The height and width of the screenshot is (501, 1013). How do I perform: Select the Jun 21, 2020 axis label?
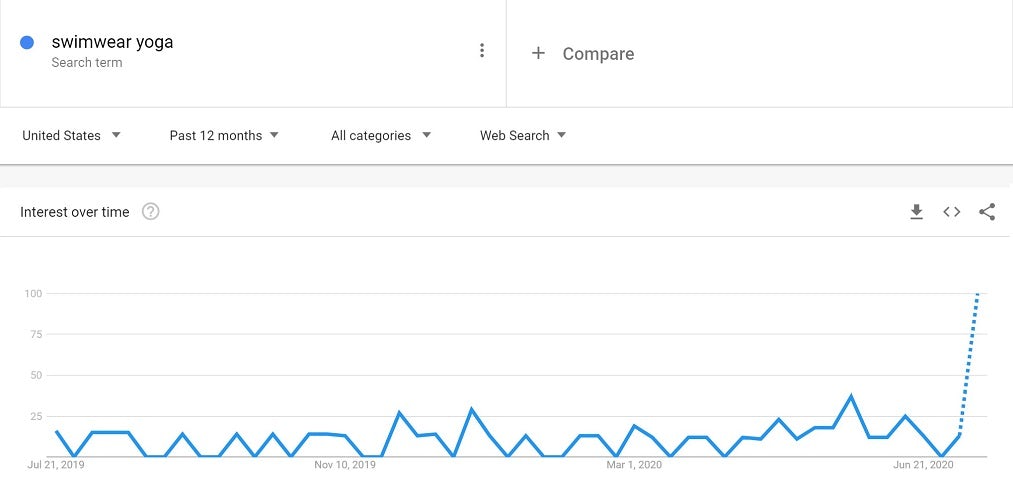(x=923, y=465)
